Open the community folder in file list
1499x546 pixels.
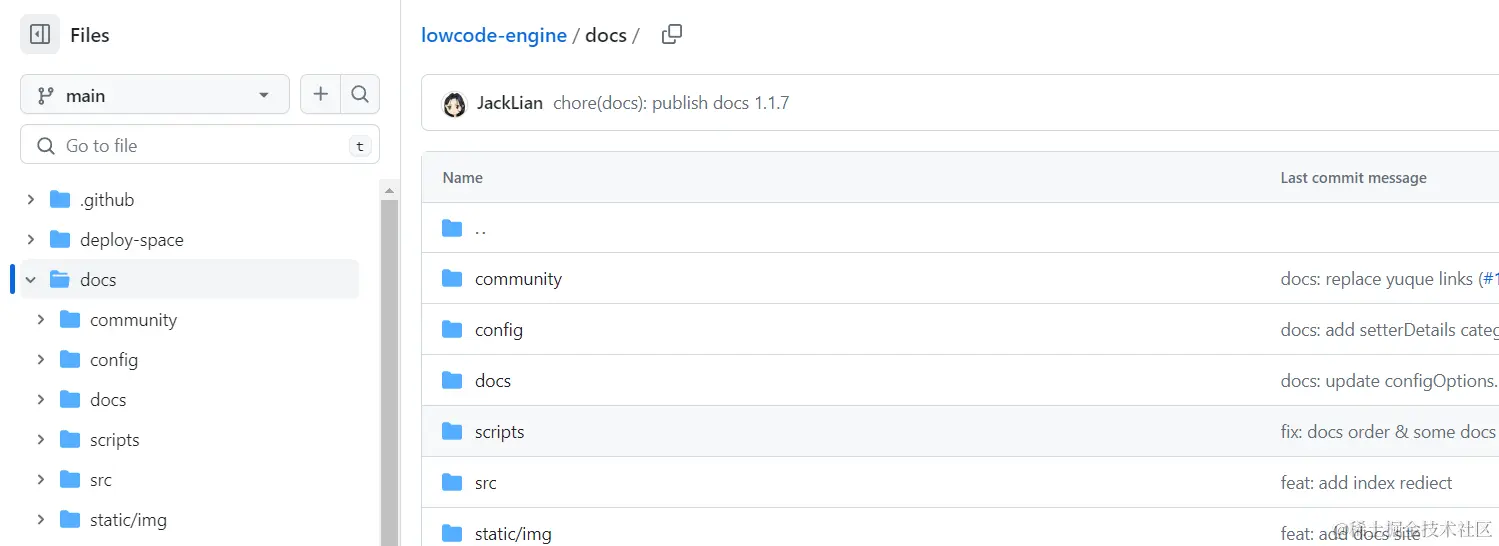[x=518, y=279]
